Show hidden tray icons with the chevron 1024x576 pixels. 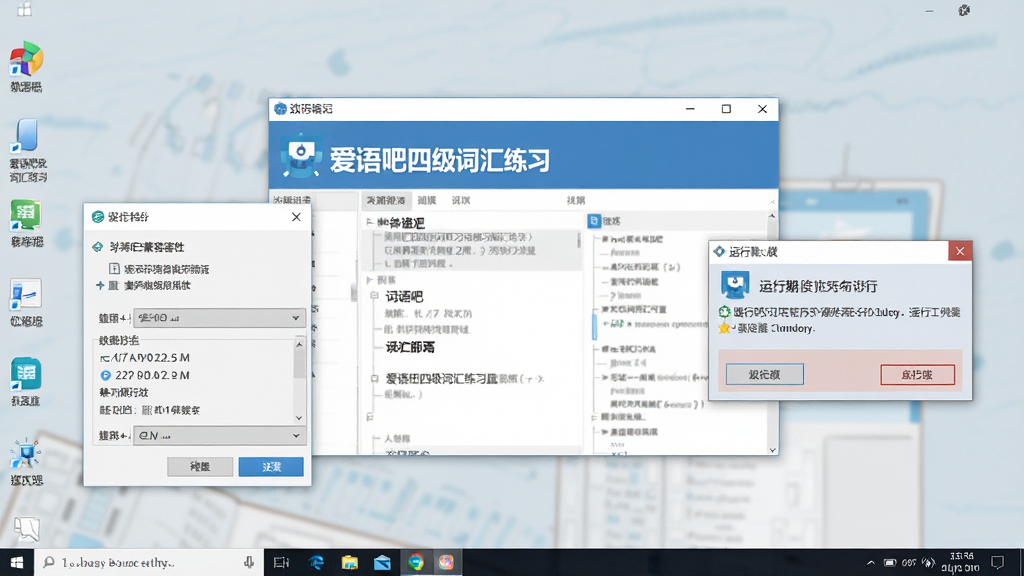(871, 562)
